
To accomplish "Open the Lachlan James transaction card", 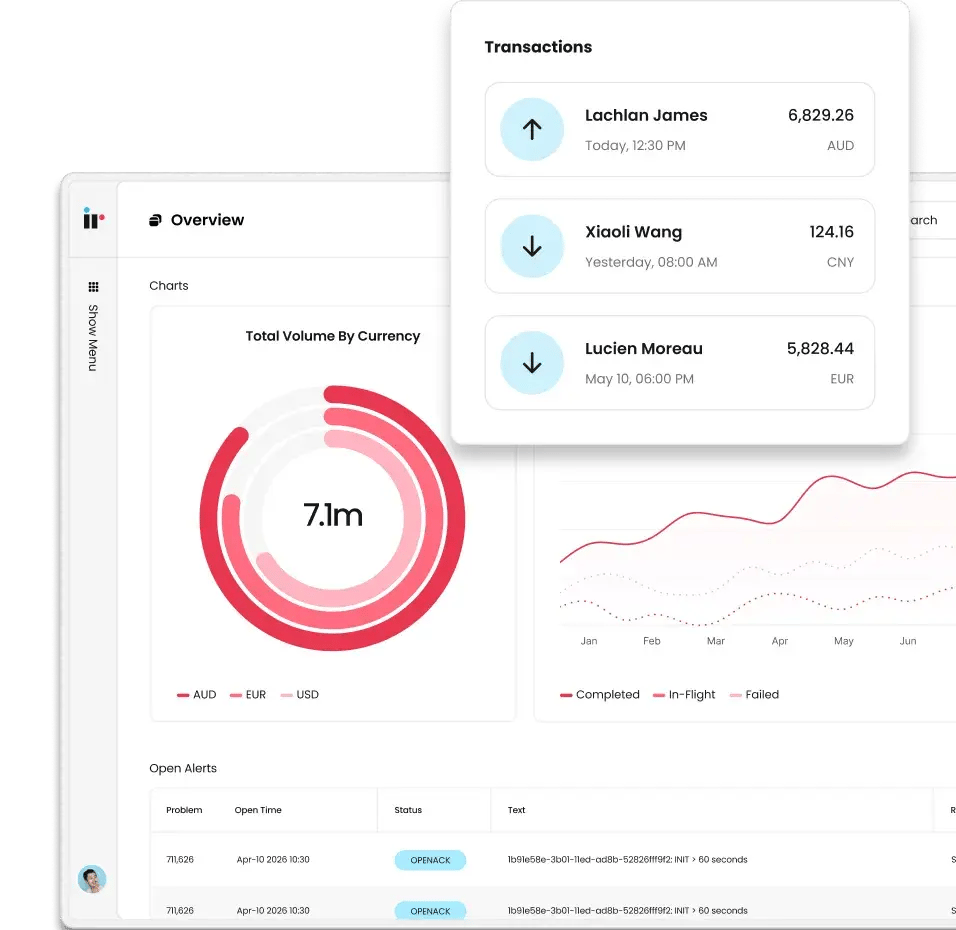I will [679, 129].
